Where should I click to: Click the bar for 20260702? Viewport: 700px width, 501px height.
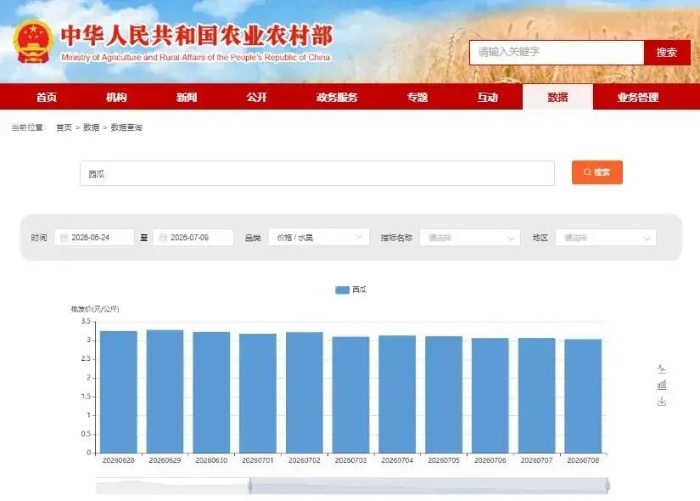(304, 392)
